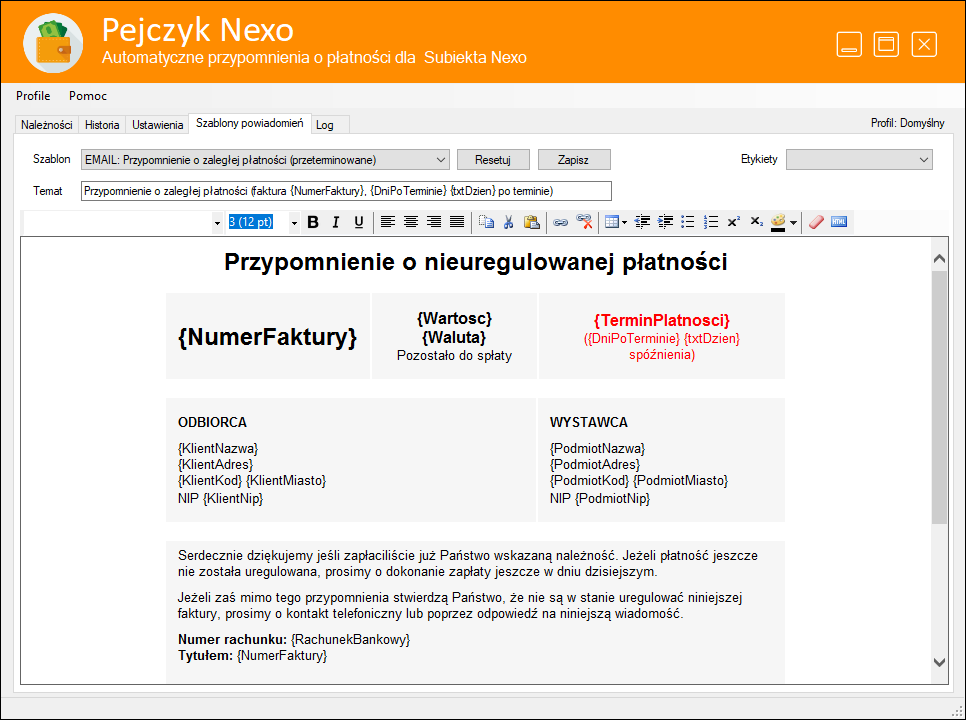Insert a numbered list
Screen dimensions: 966x720
(x=711, y=222)
